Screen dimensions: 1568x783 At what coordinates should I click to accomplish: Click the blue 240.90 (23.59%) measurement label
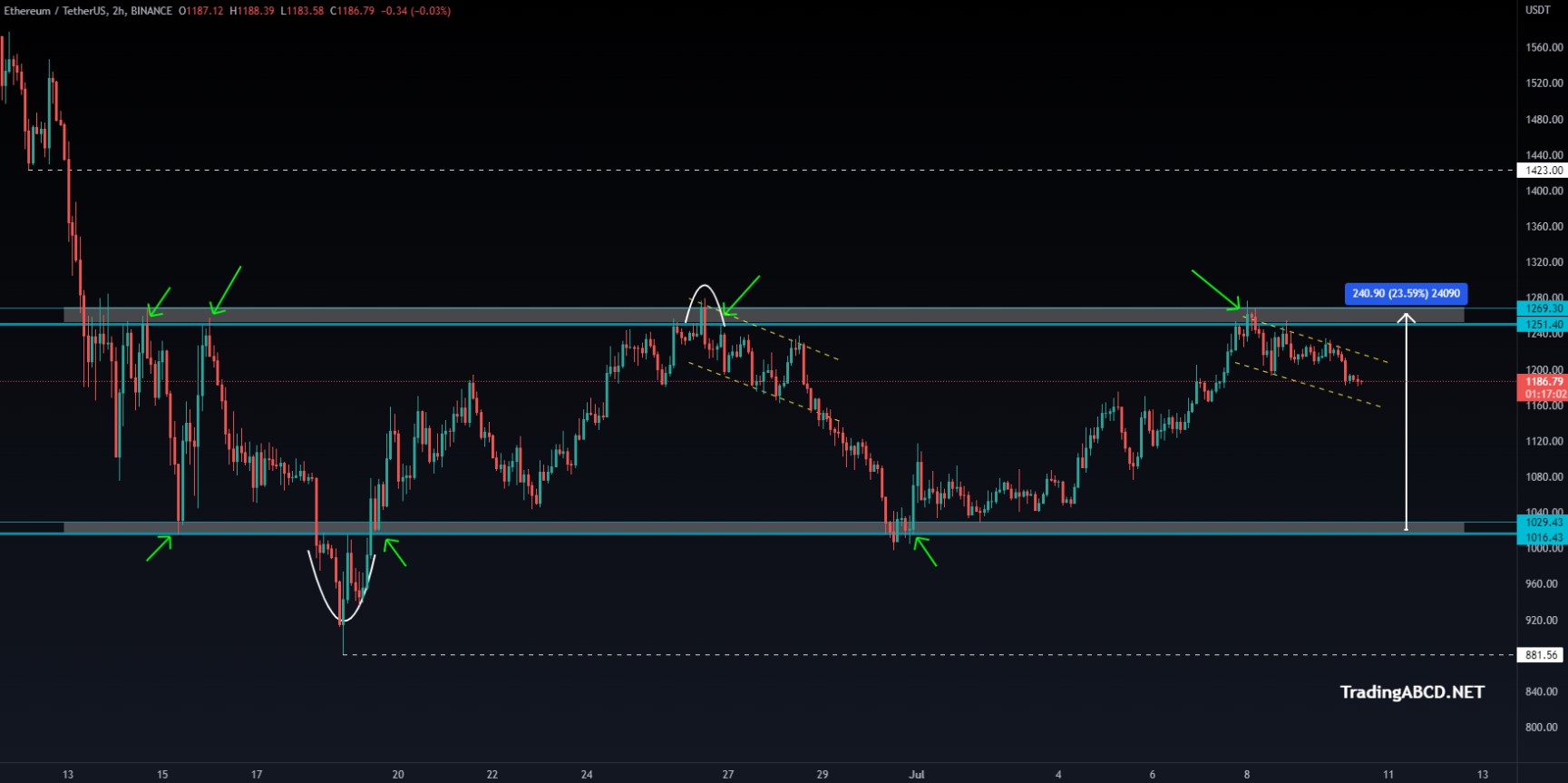tap(1406, 293)
